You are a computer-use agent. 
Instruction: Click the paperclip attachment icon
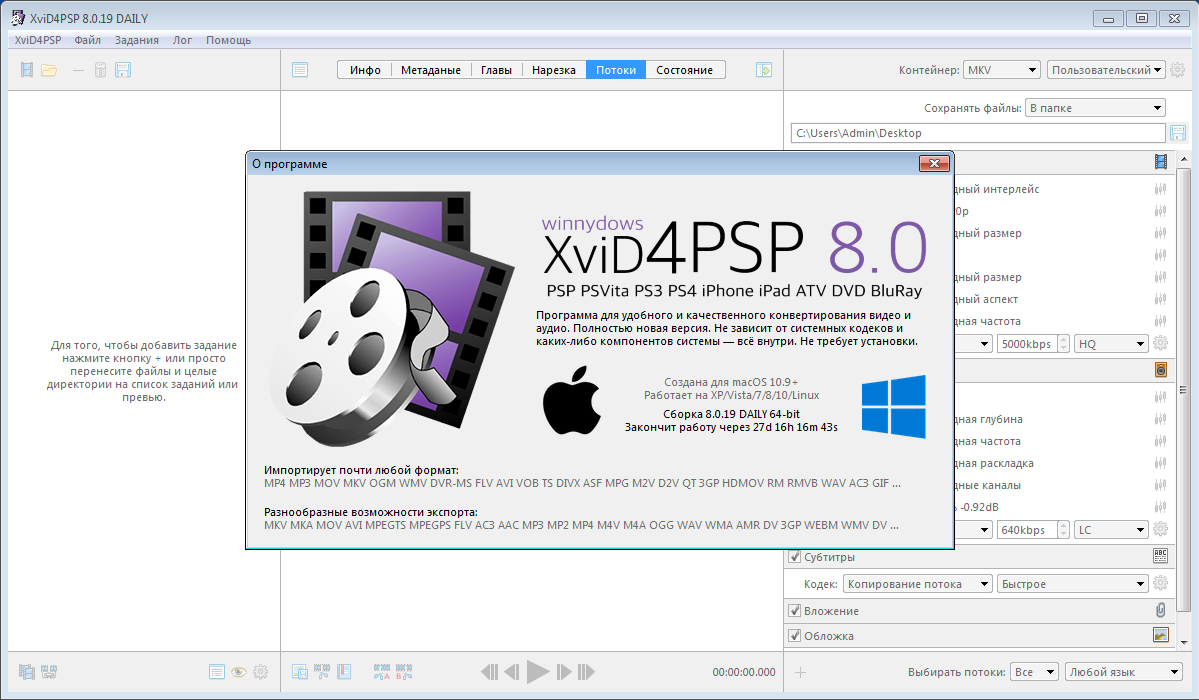pyautogui.click(x=1161, y=610)
